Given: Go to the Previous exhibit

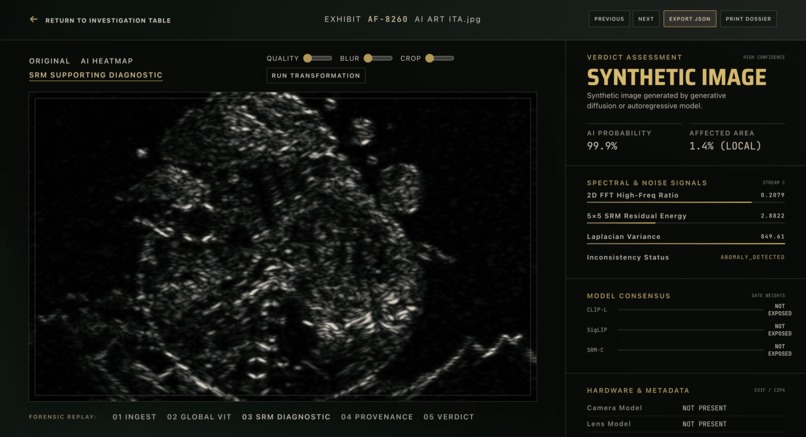Looking at the screenshot, I should (x=609, y=19).
